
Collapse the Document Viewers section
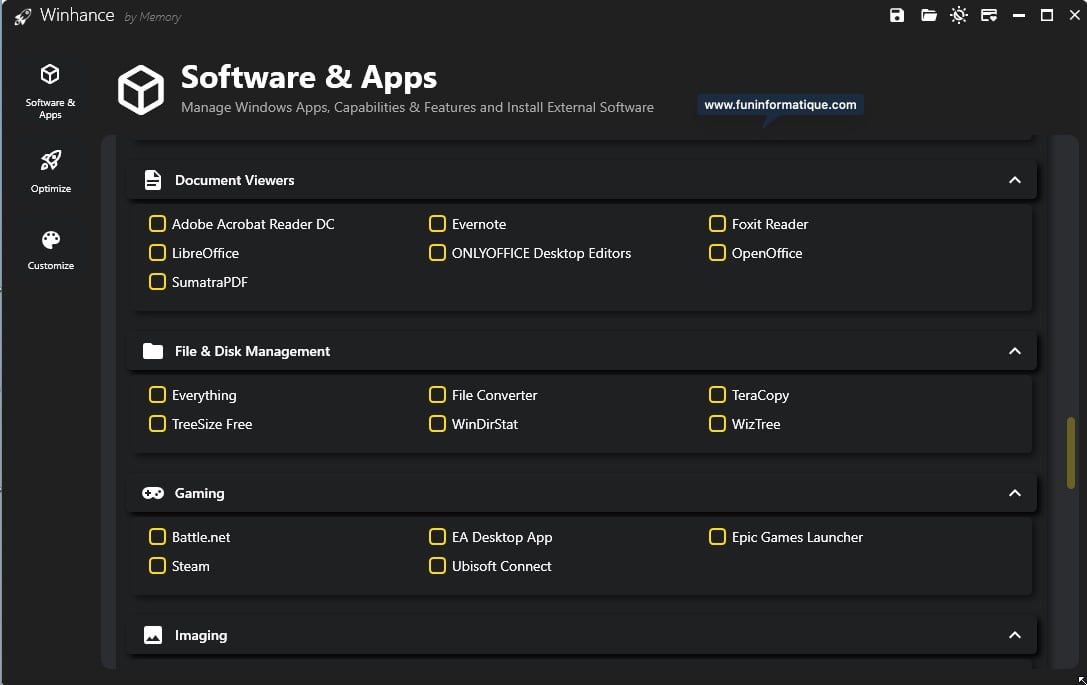pos(1015,180)
